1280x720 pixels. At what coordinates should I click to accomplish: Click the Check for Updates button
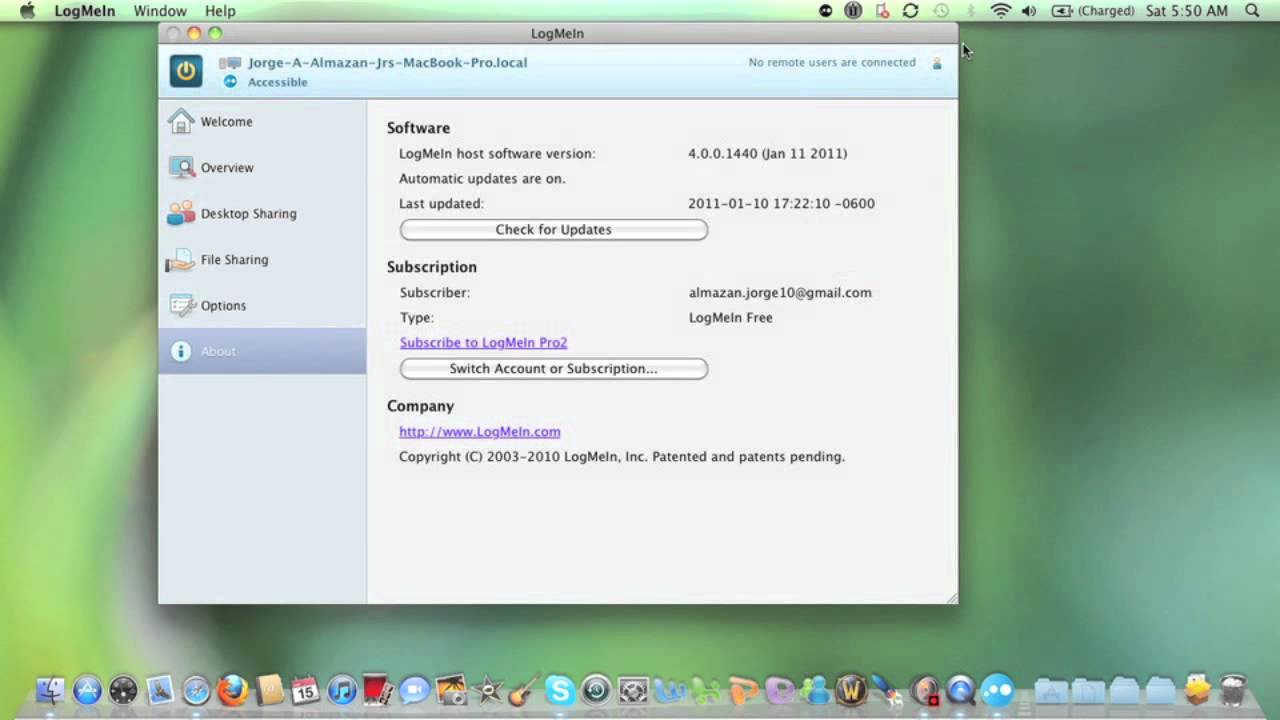[554, 230]
